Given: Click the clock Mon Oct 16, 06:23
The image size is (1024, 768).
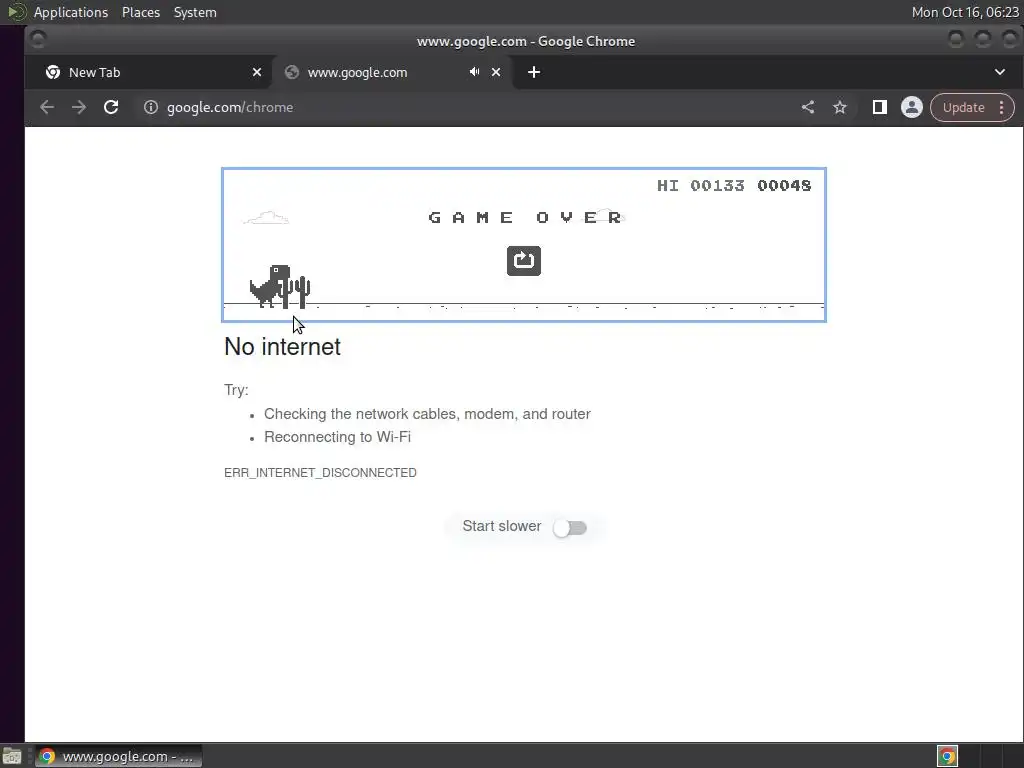Looking at the screenshot, I should click(x=965, y=12).
